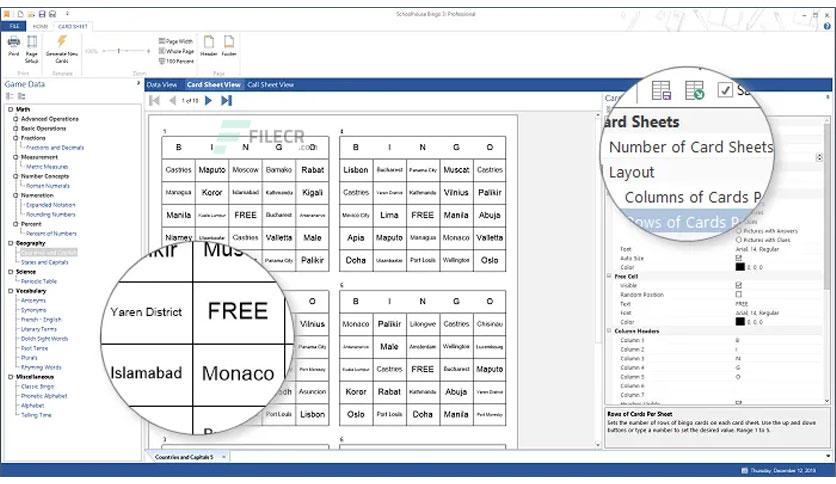Click the Text Color black swatch
The image size is (836, 484).
[x=740, y=267]
